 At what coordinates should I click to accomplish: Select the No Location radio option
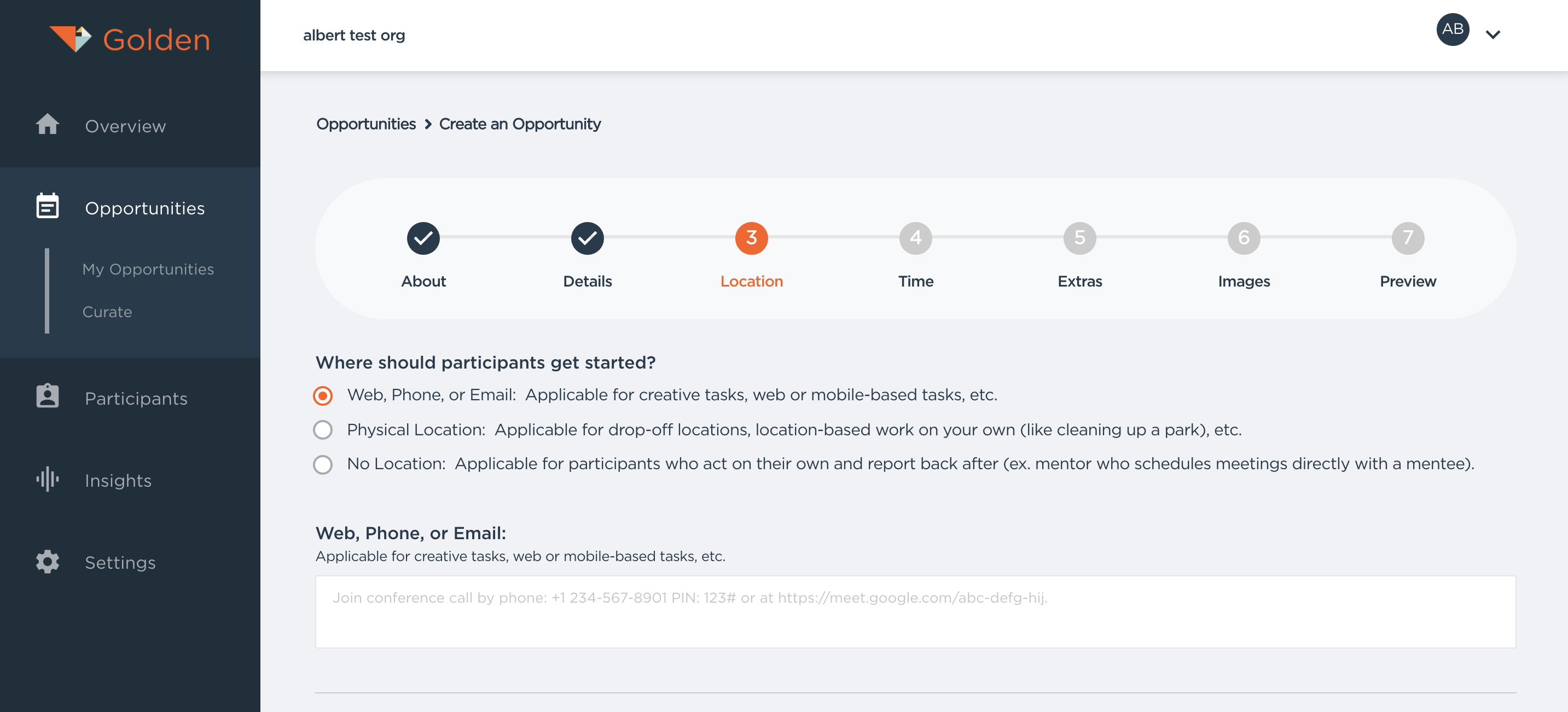click(323, 464)
